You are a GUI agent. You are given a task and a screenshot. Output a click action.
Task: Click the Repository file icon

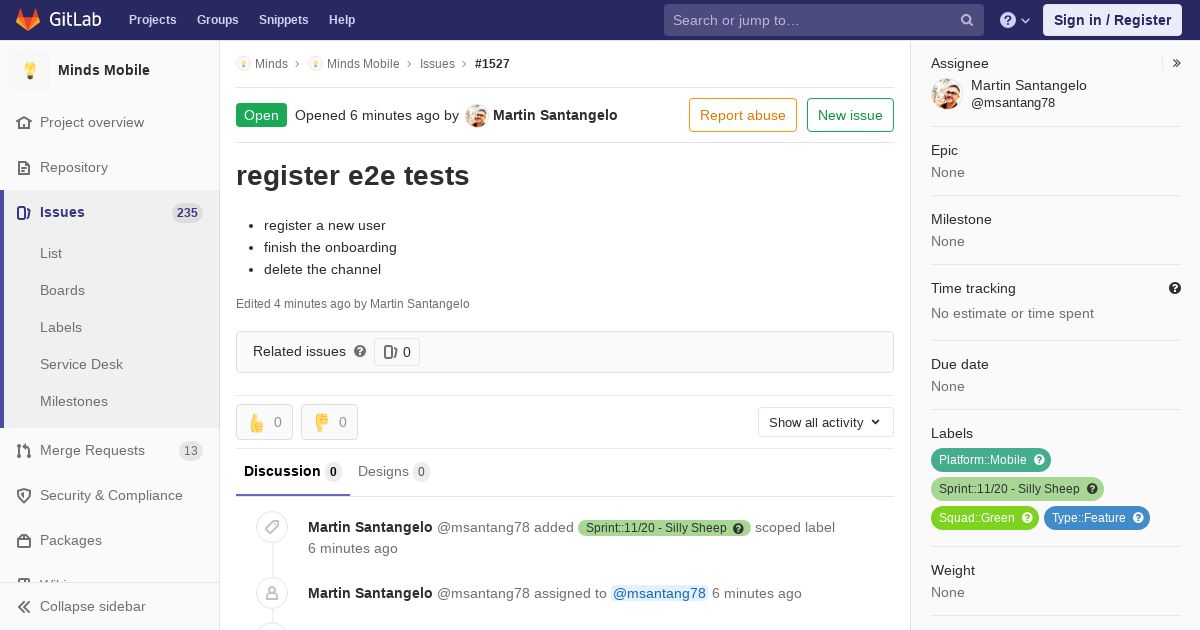point(24,167)
